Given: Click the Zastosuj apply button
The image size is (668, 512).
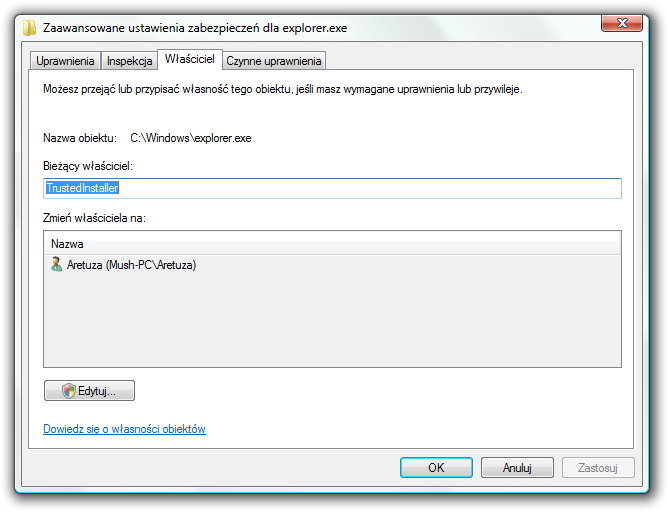Looking at the screenshot, I should click(x=598, y=468).
